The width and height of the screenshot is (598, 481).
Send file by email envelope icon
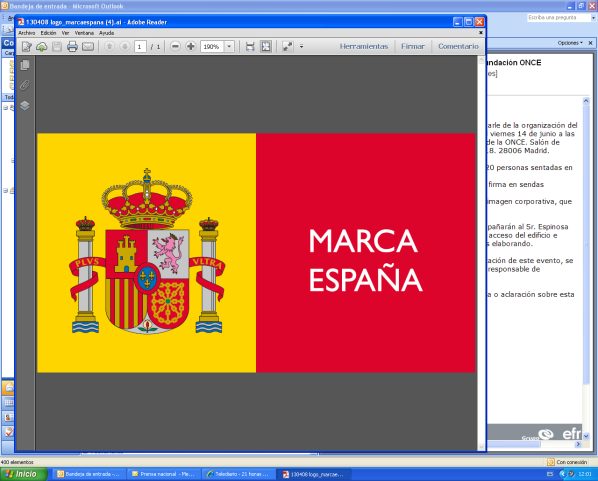point(88,47)
